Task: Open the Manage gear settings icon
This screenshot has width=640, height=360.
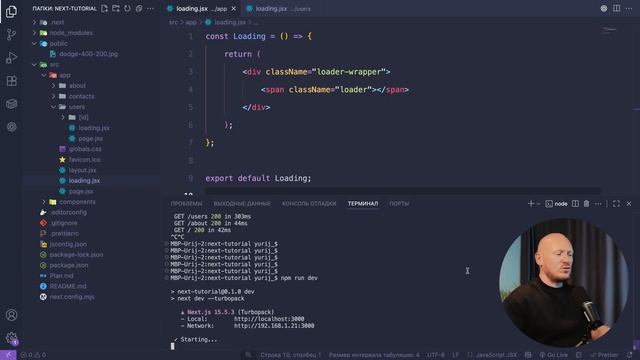Action: click(x=11, y=338)
